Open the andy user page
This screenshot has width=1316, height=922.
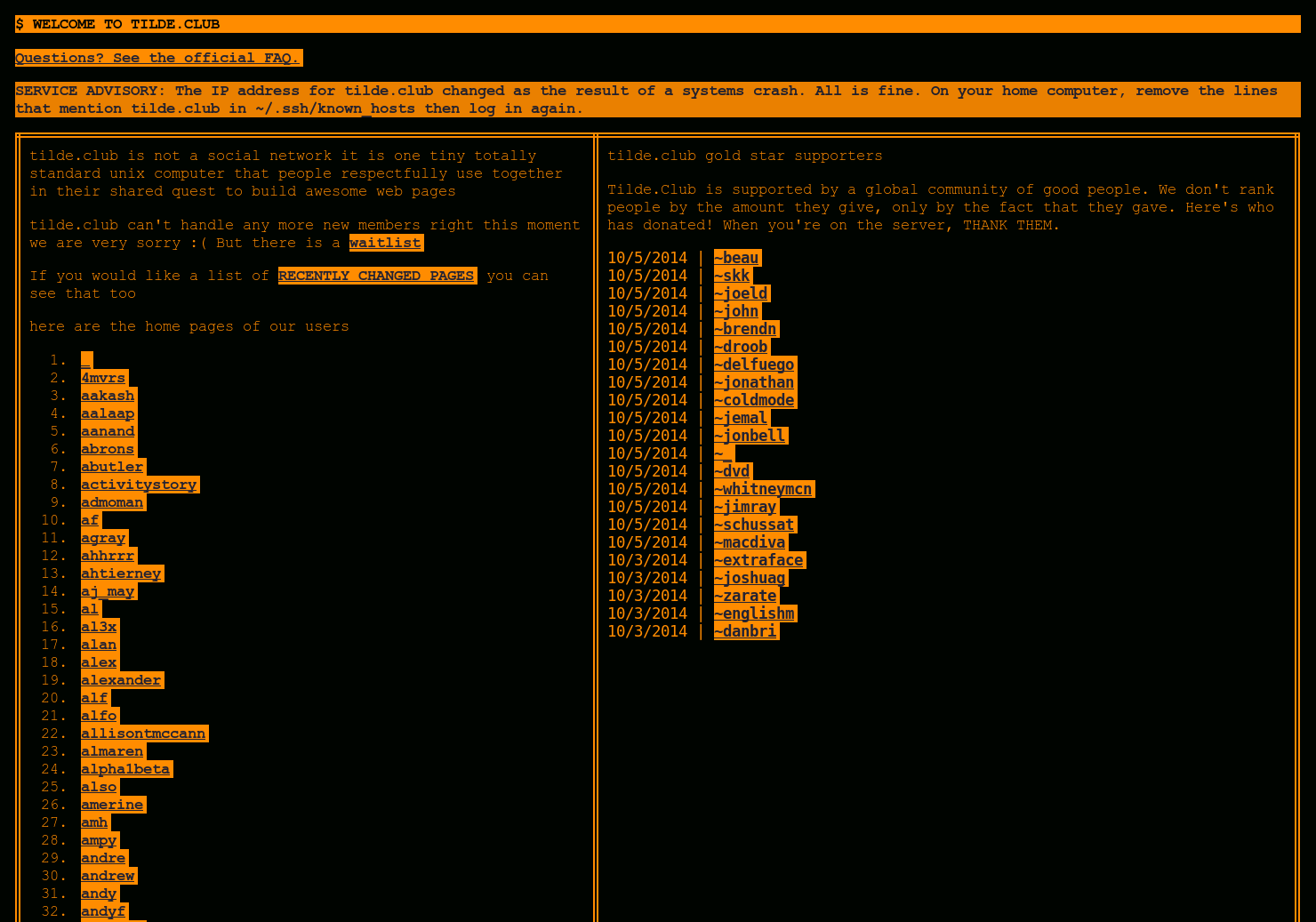[x=99, y=894]
